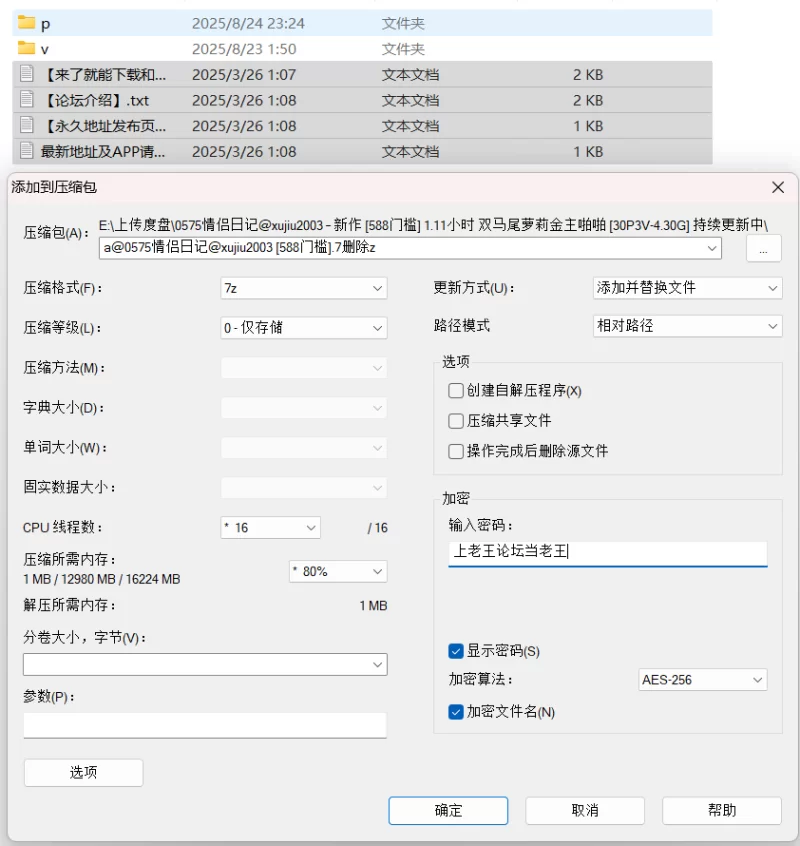Image resolution: width=800 pixels, height=846 pixels.
Task: Expand the 更新方式 dropdown
Action: pyautogui.click(x=687, y=288)
